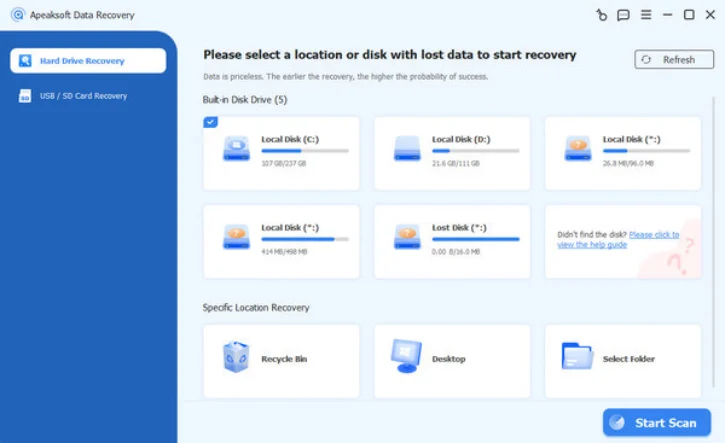Uncheck the Local Disk (C:) checkbox
This screenshot has height=443, width=725.
[x=209, y=122]
